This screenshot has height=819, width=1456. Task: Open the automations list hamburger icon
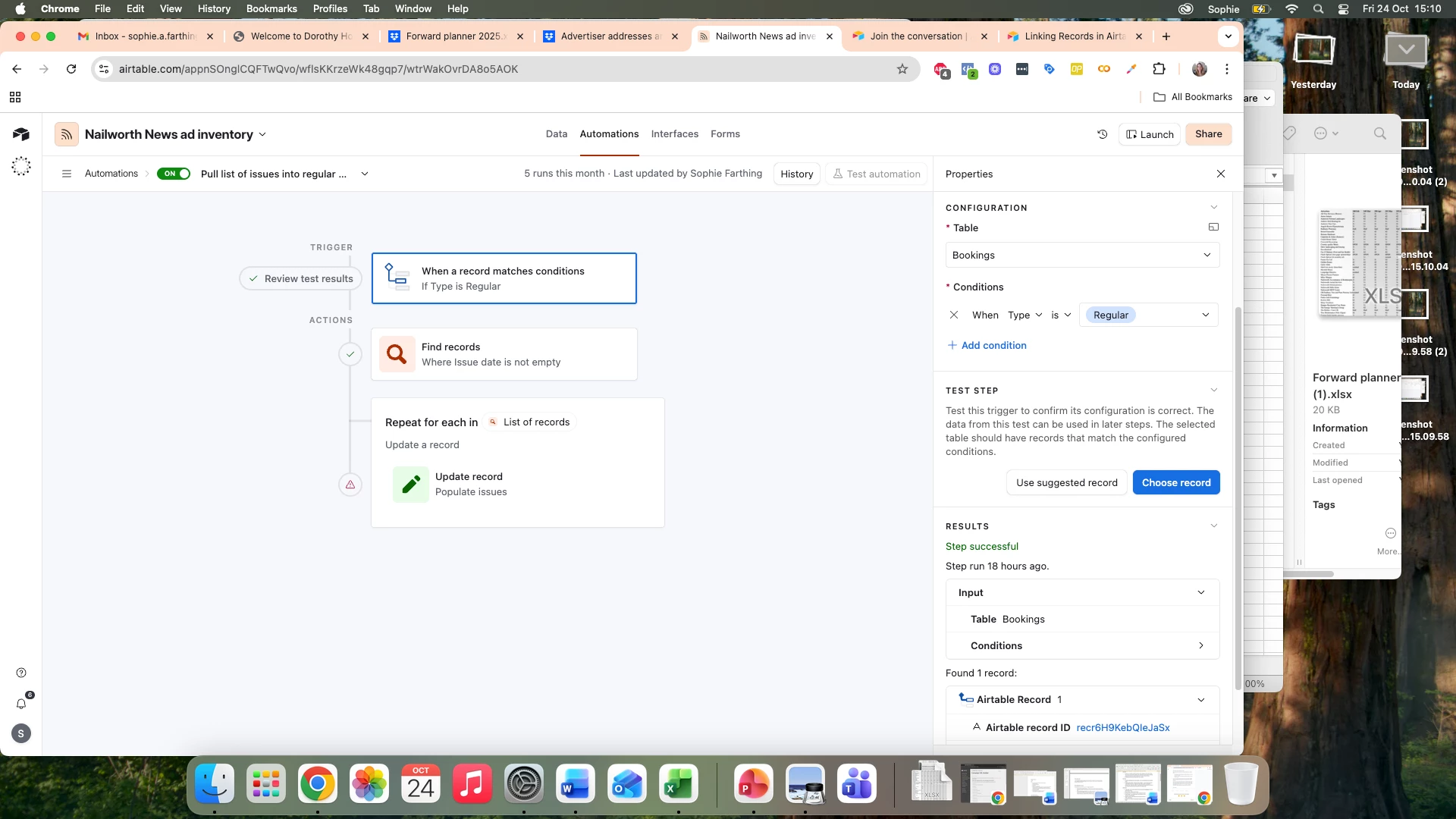tap(67, 174)
